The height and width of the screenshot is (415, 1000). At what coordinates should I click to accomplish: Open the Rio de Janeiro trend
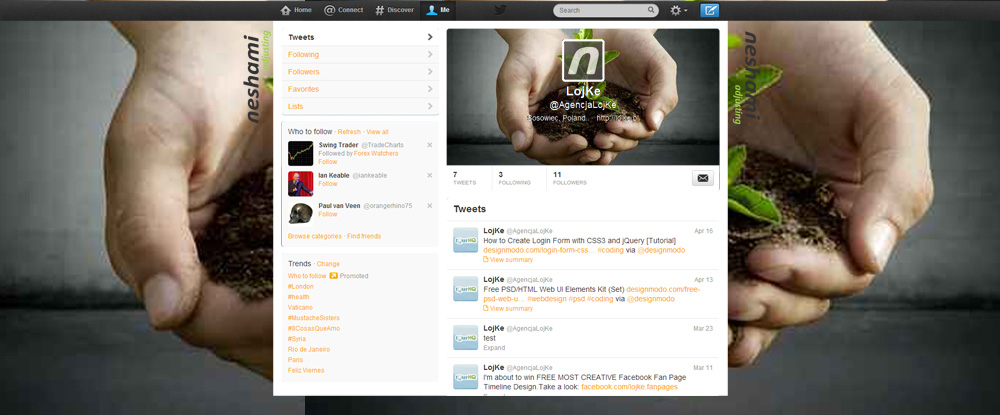point(309,349)
